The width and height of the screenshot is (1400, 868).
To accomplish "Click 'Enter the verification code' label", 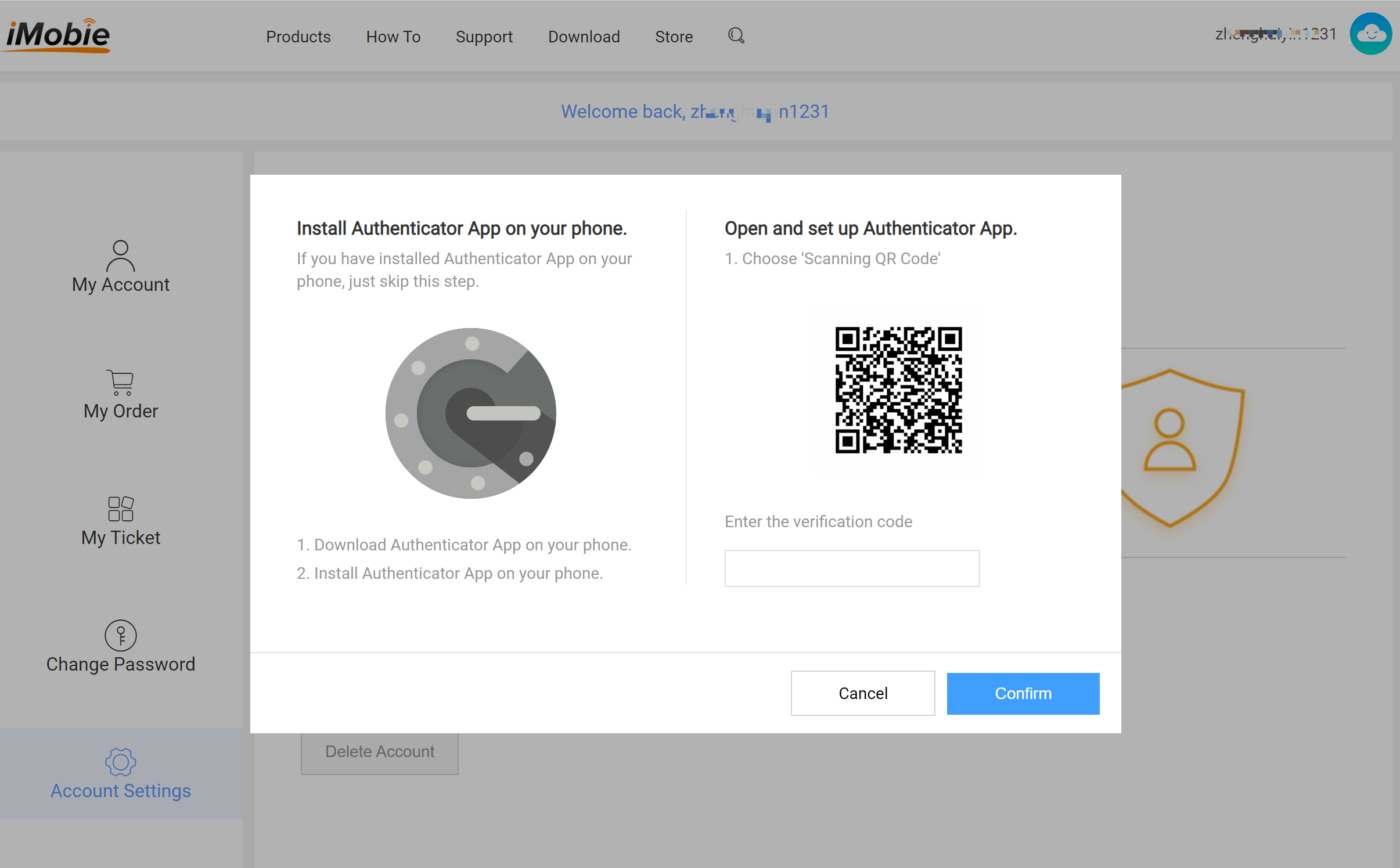I will click(818, 521).
